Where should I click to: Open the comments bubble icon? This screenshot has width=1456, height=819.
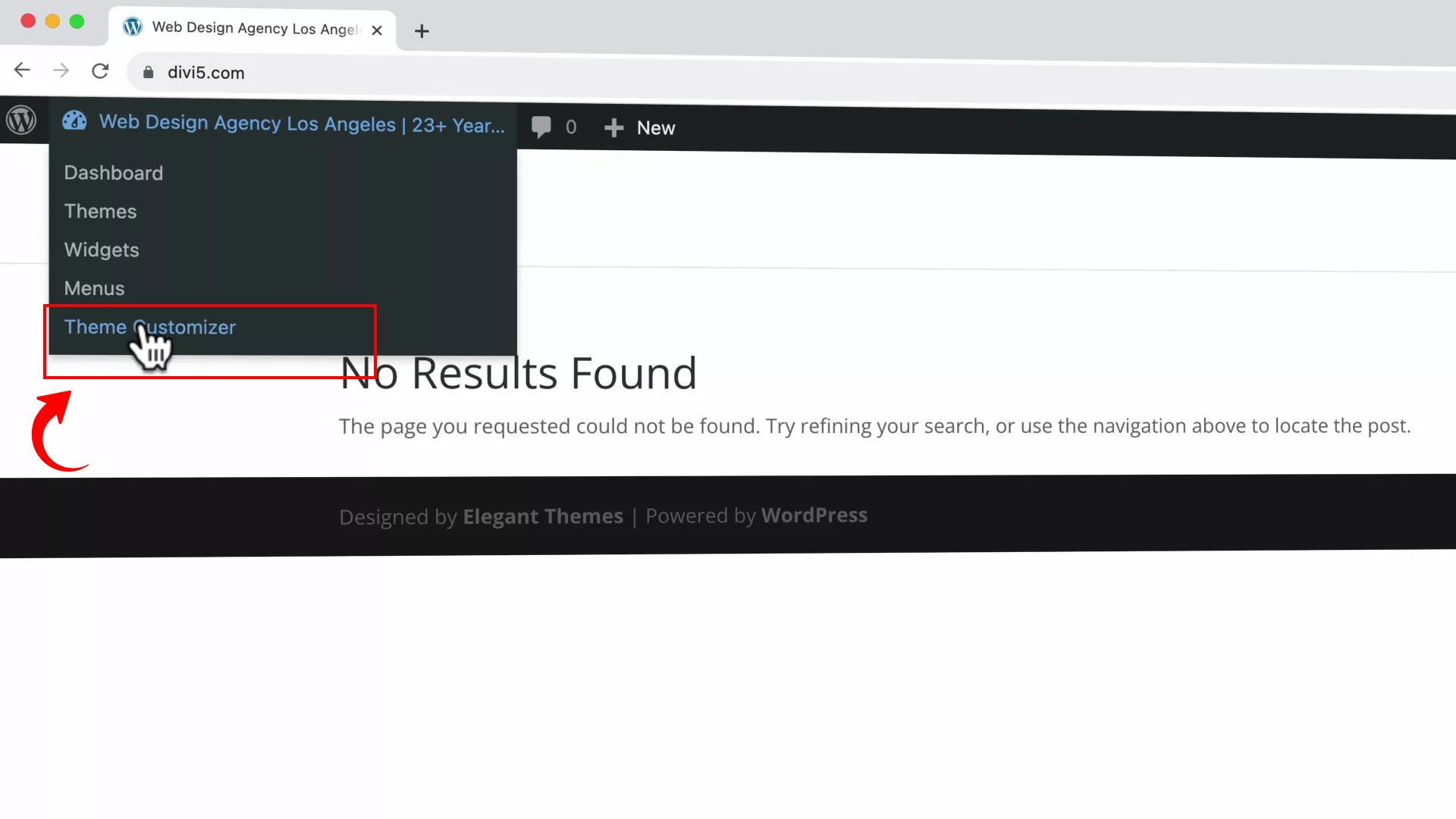541,127
